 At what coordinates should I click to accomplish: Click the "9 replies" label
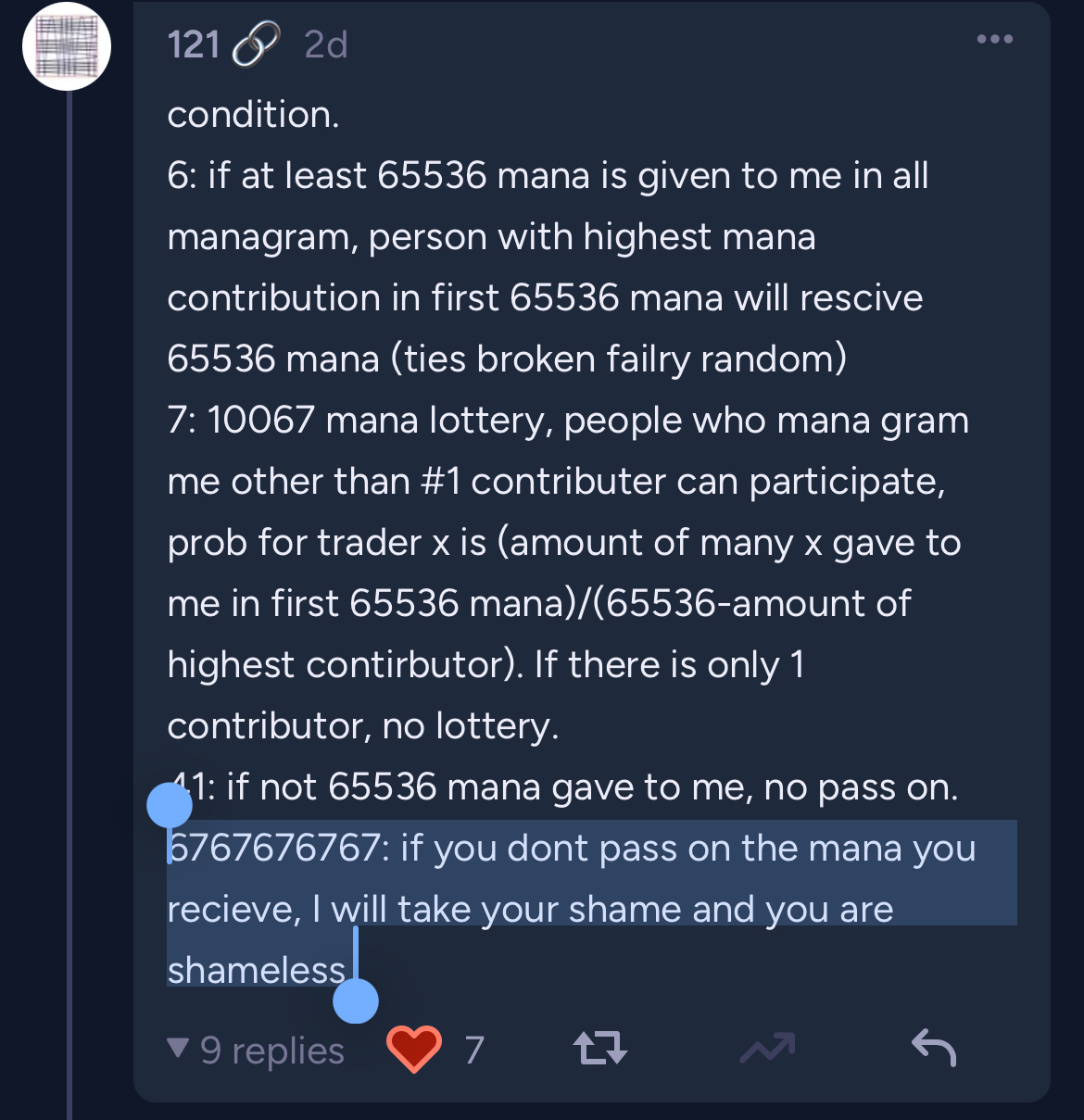coord(272,1051)
